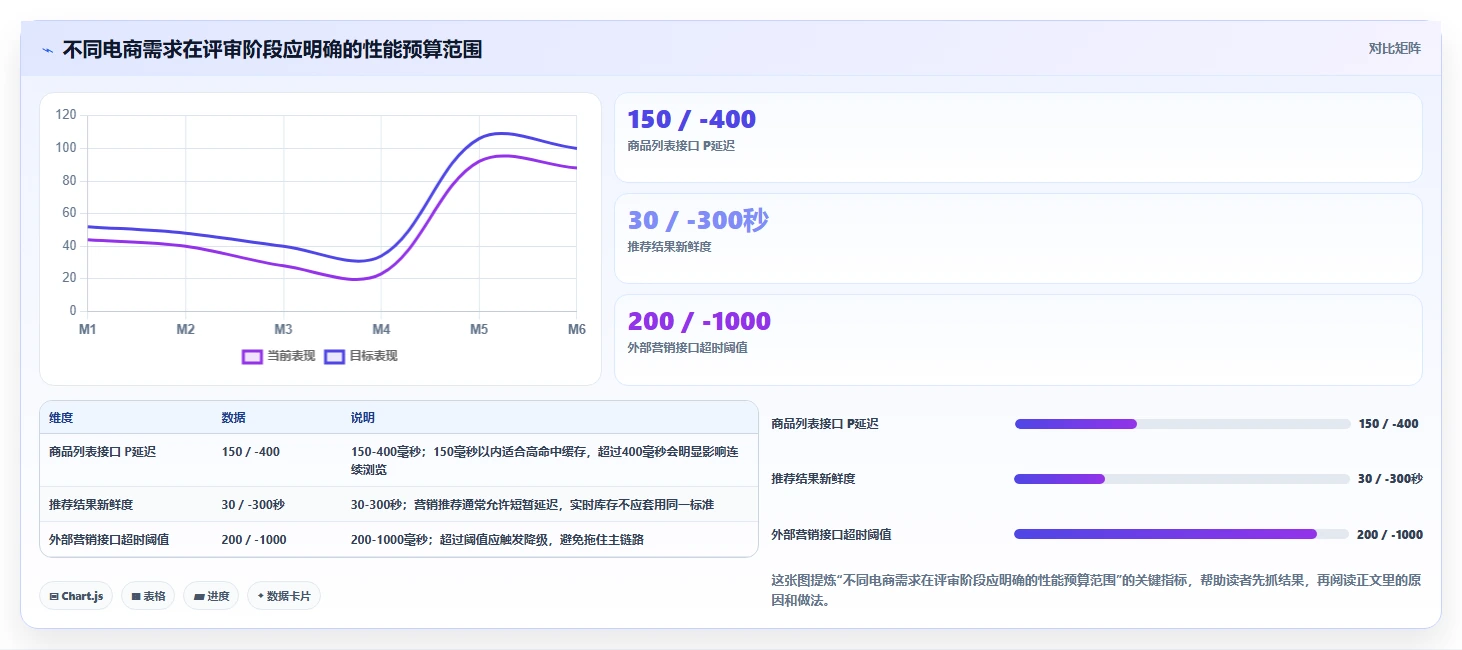Click the 说明 column header
The height and width of the screenshot is (650, 1462).
(x=363, y=418)
